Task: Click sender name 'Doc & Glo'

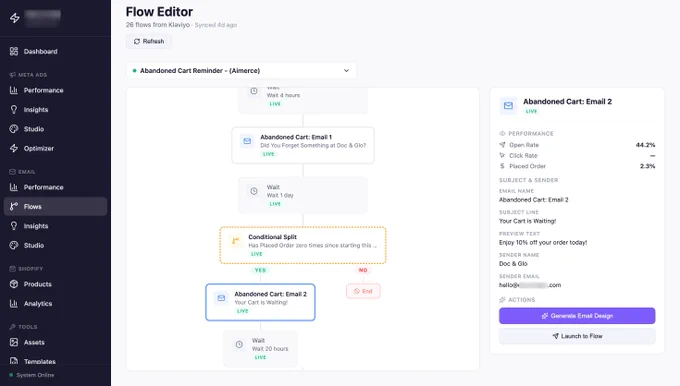Action: (x=513, y=264)
